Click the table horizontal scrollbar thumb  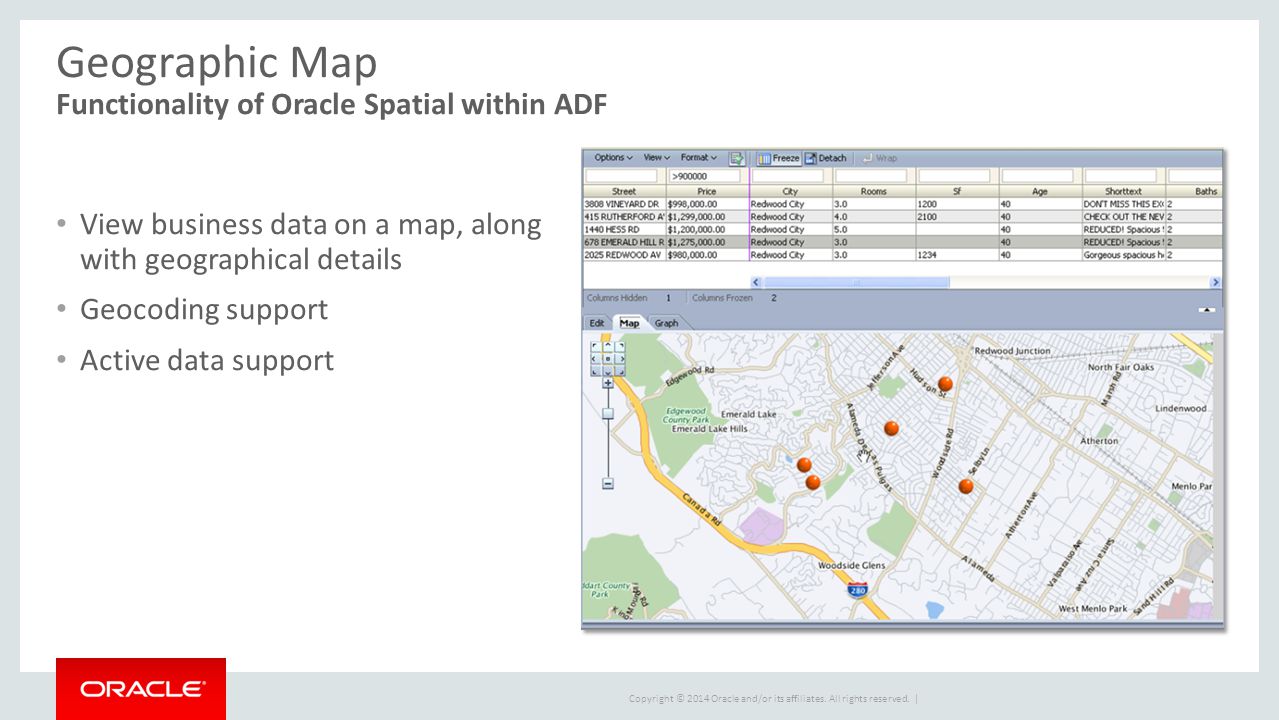point(855,283)
